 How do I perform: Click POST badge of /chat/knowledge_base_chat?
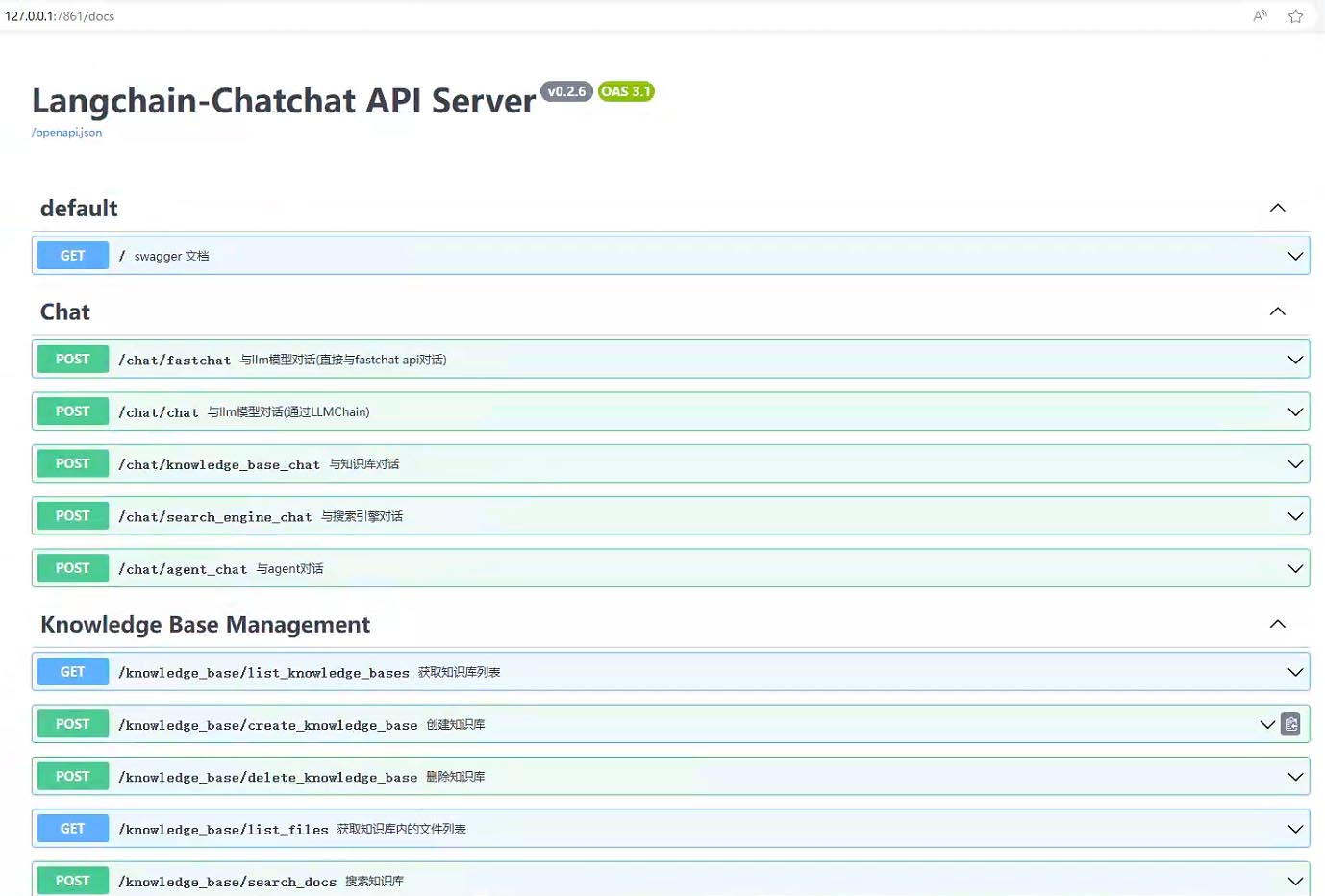(x=73, y=463)
